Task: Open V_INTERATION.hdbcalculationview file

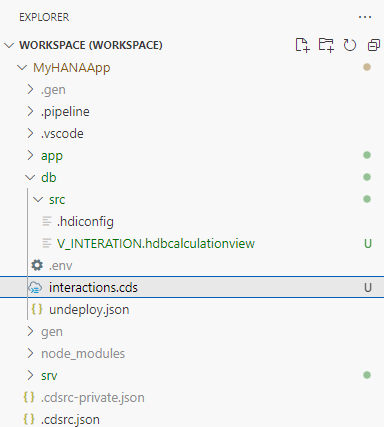Action: coord(156,244)
